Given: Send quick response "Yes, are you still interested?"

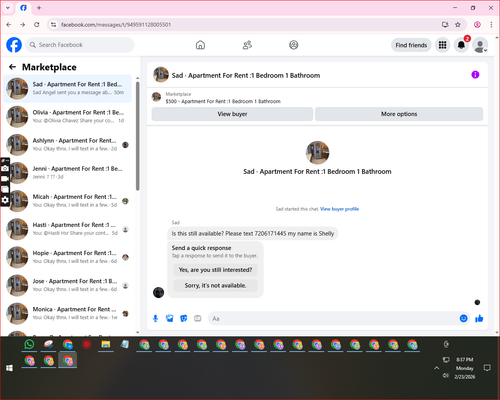Looking at the screenshot, I should point(215,270).
